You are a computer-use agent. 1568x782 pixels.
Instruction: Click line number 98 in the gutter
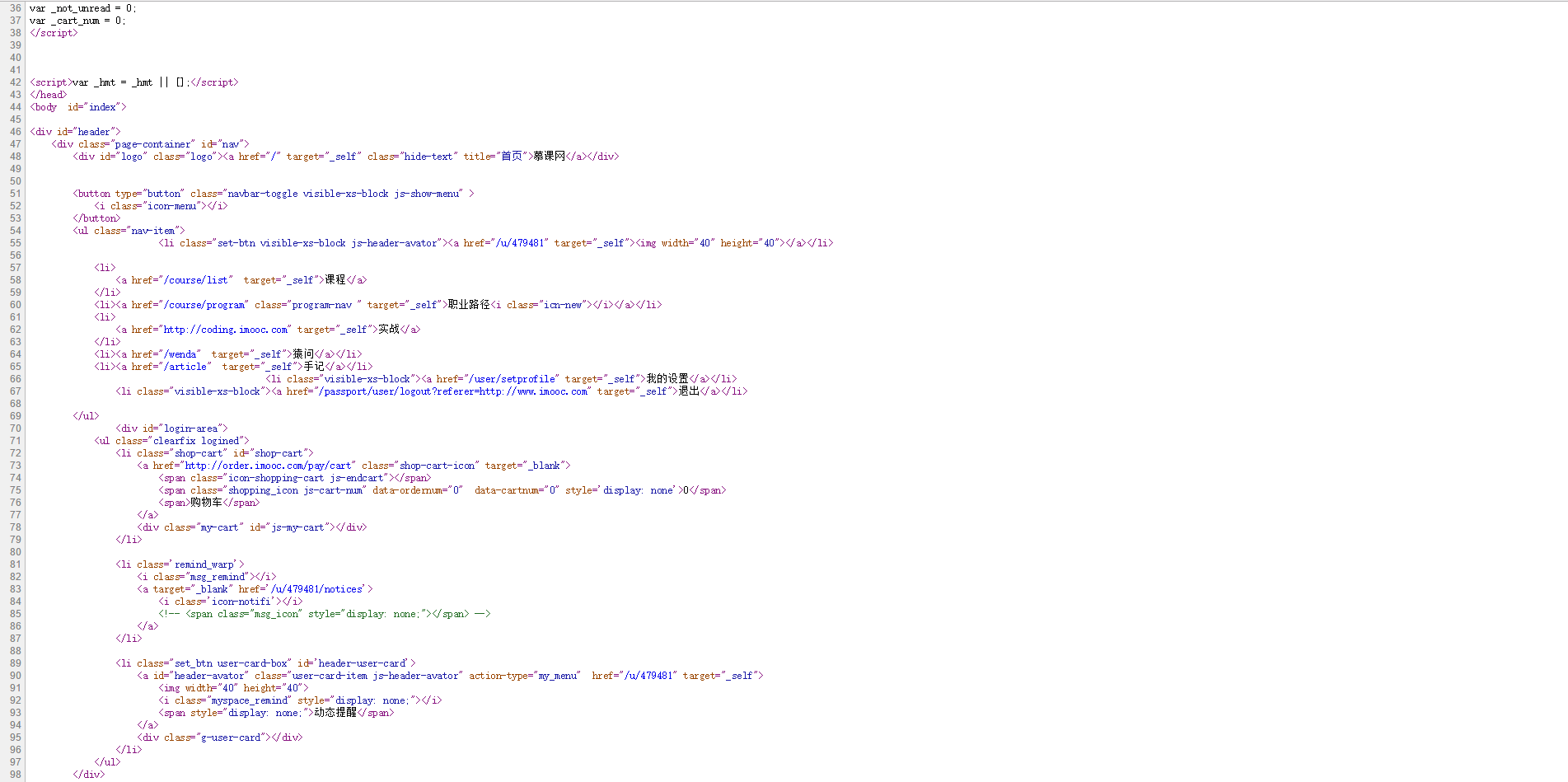click(x=16, y=775)
